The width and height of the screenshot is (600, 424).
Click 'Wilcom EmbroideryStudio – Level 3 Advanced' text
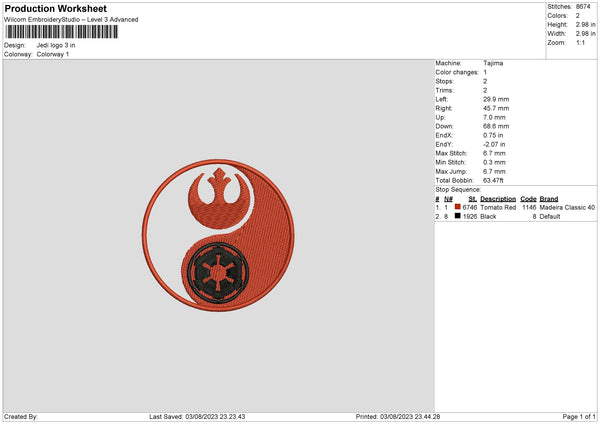pos(71,20)
